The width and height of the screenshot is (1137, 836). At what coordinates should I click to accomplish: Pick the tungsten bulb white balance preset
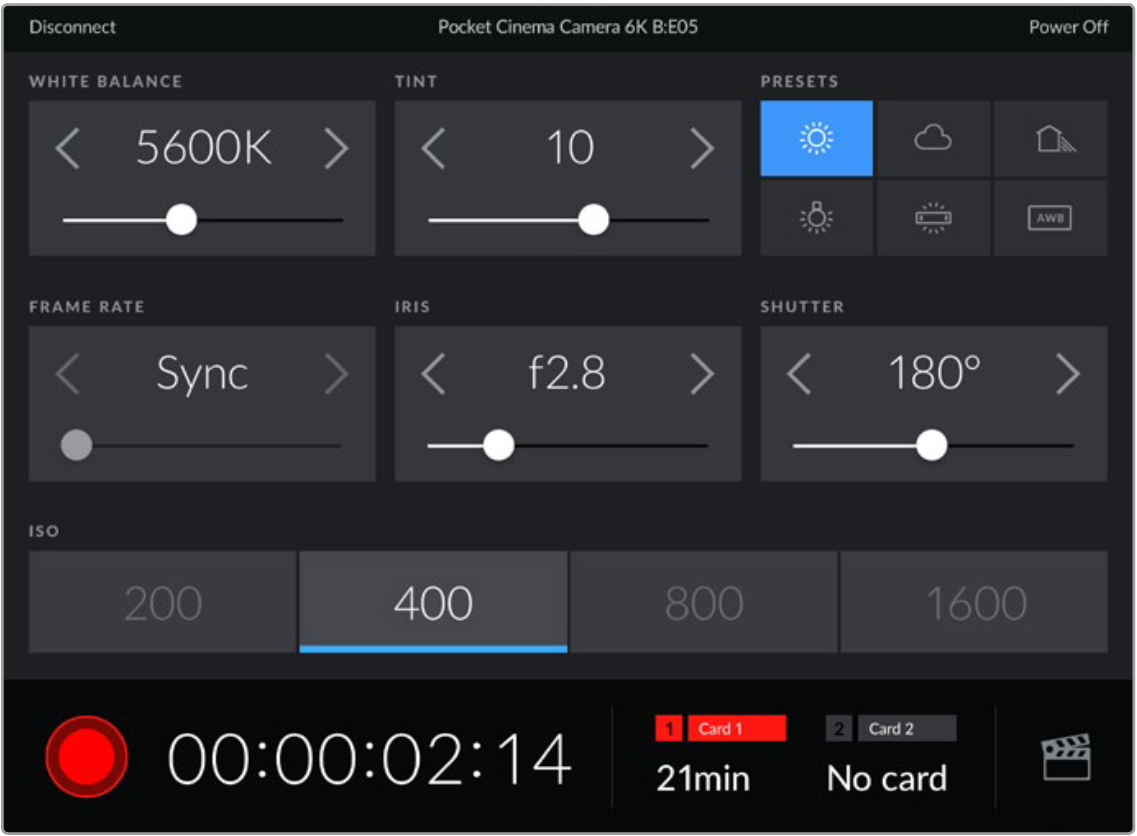[x=816, y=218]
